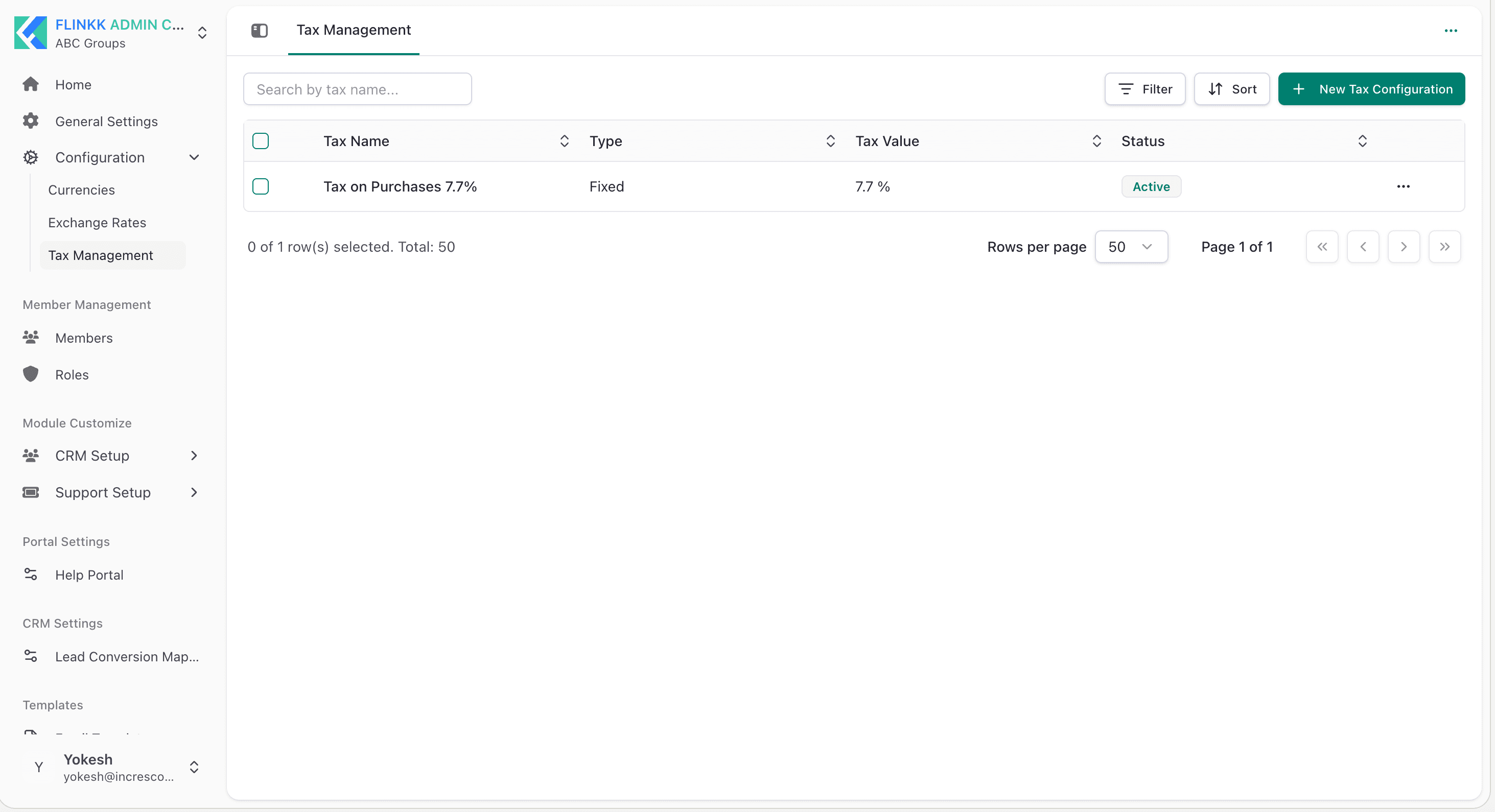Select the Tax Management tab
The height and width of the screenshot is (812, 1495).
click(354, 30)
